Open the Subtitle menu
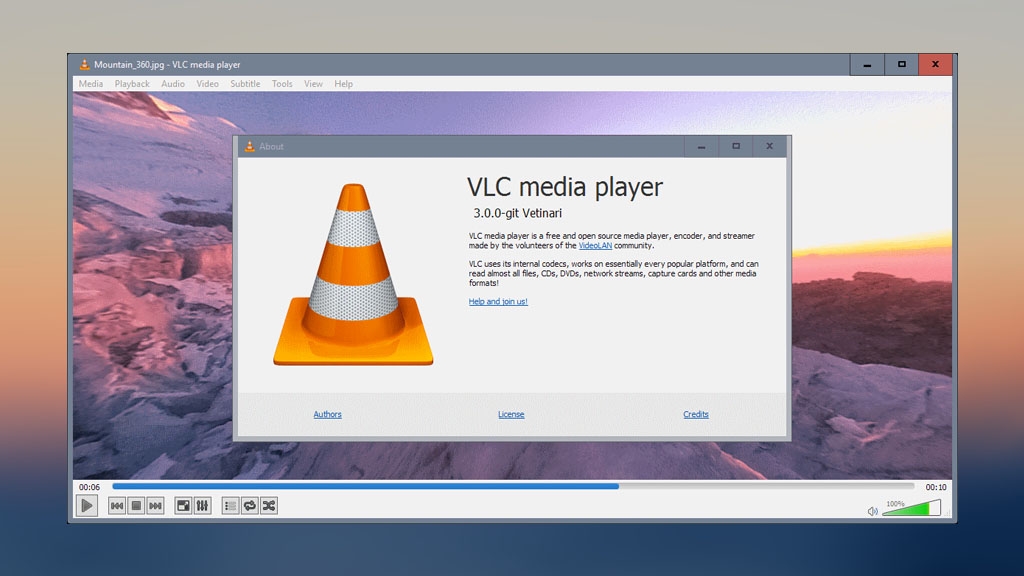Image resolution: width=1024 pixels, height=576 pixels. coord(245,84)
